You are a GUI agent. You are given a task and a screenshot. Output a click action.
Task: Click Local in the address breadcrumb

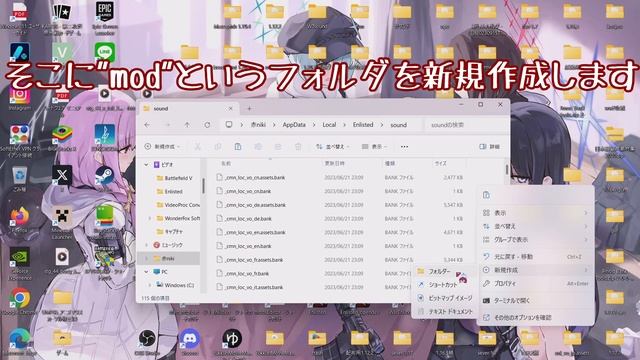click(x=329, y=125)
